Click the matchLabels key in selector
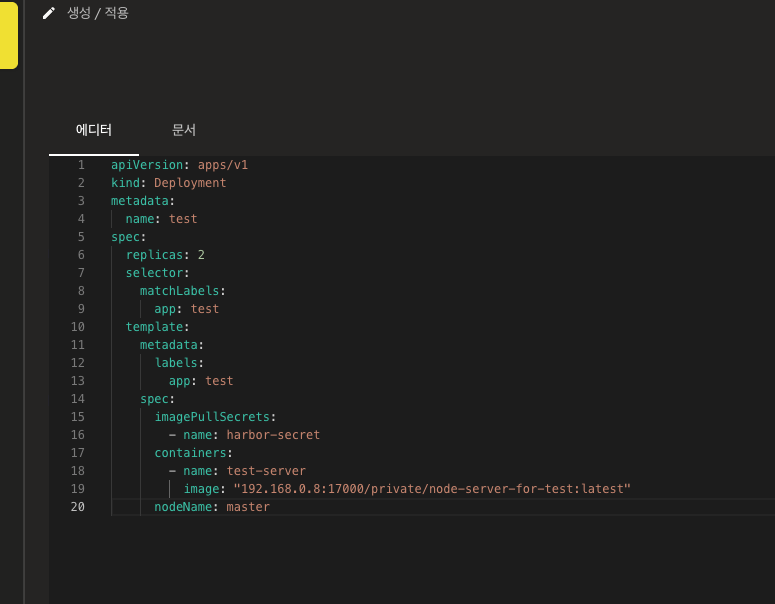 coord(180,291)
